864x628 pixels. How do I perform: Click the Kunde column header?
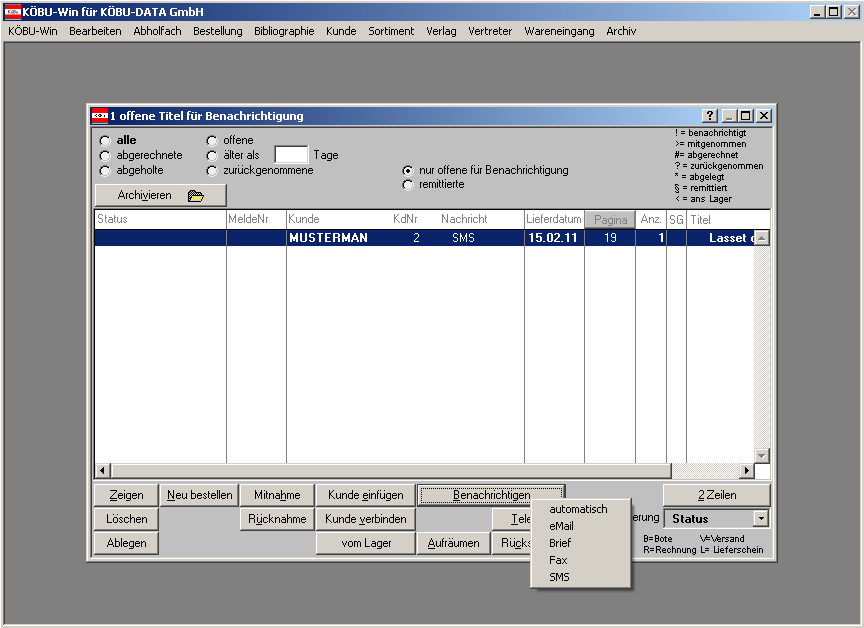pos(304,219)
